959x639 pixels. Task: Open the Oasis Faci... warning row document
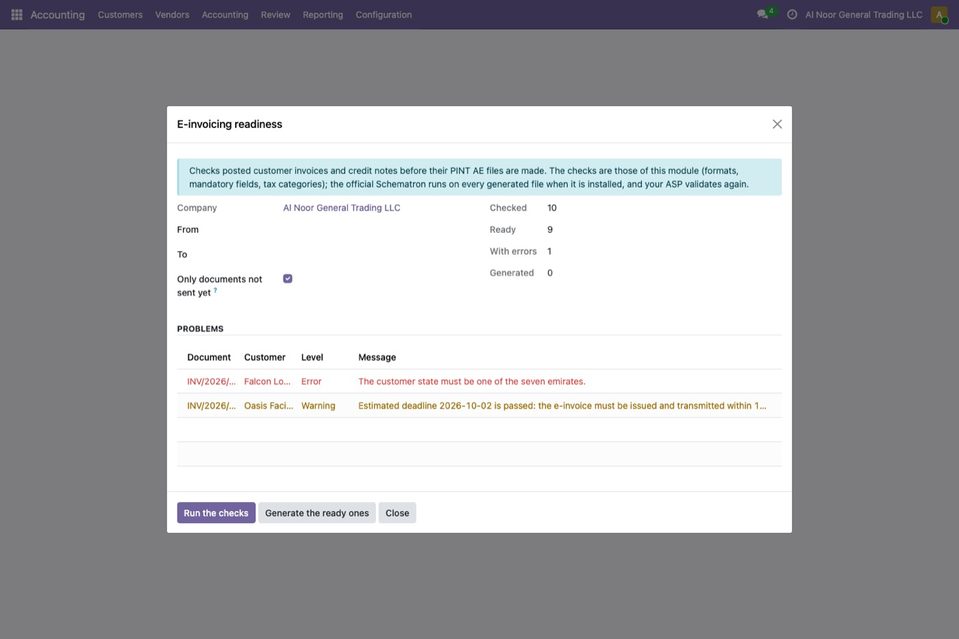click(x=211, y=406)
